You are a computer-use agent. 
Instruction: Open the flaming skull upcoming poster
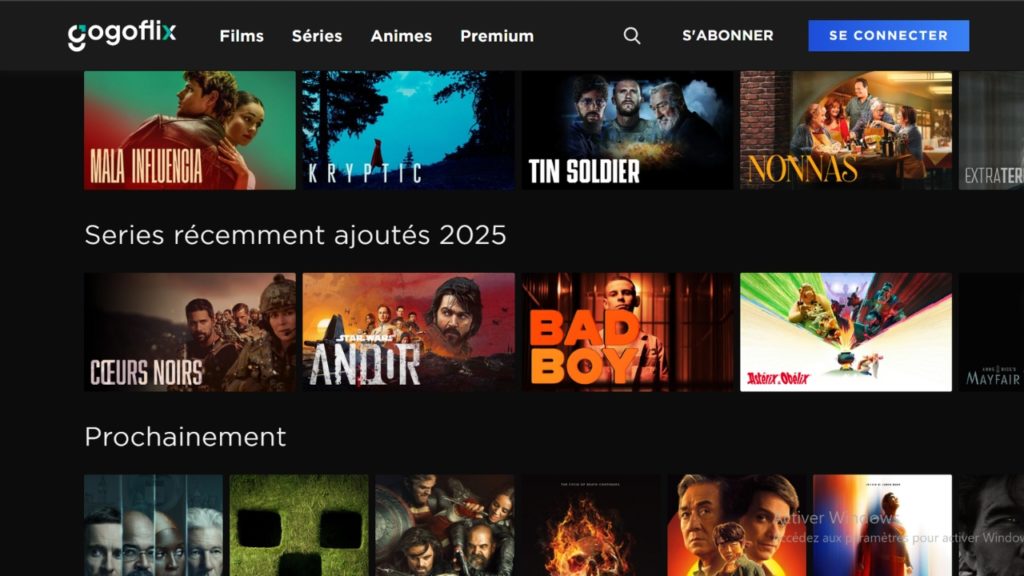click(590, 525)
